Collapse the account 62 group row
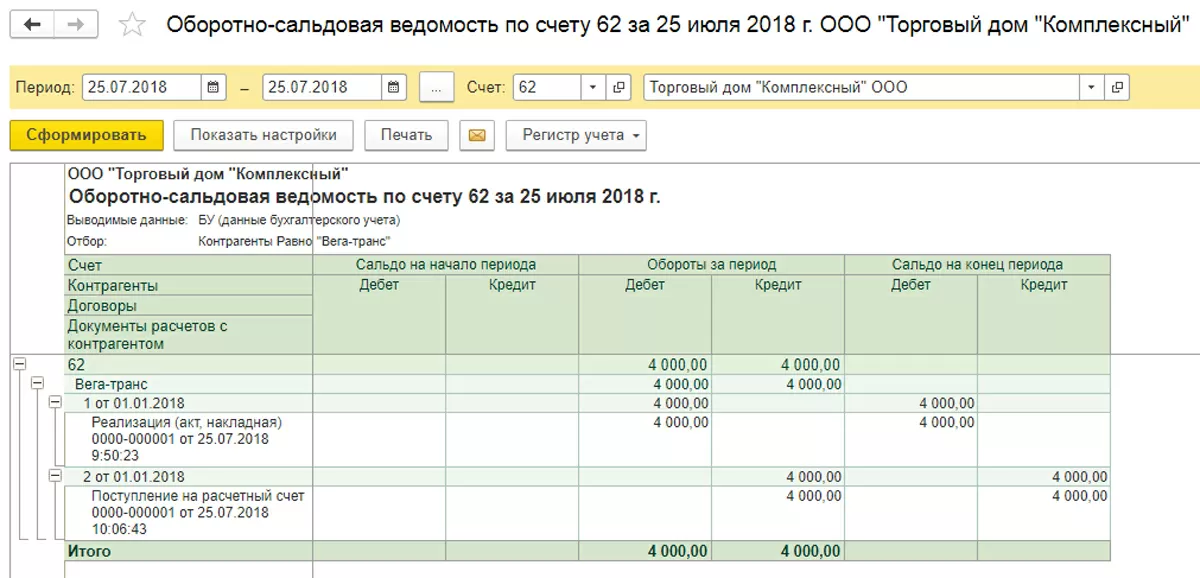The width and height of the screenshot is (1200, 578). [x=19, y=364]
